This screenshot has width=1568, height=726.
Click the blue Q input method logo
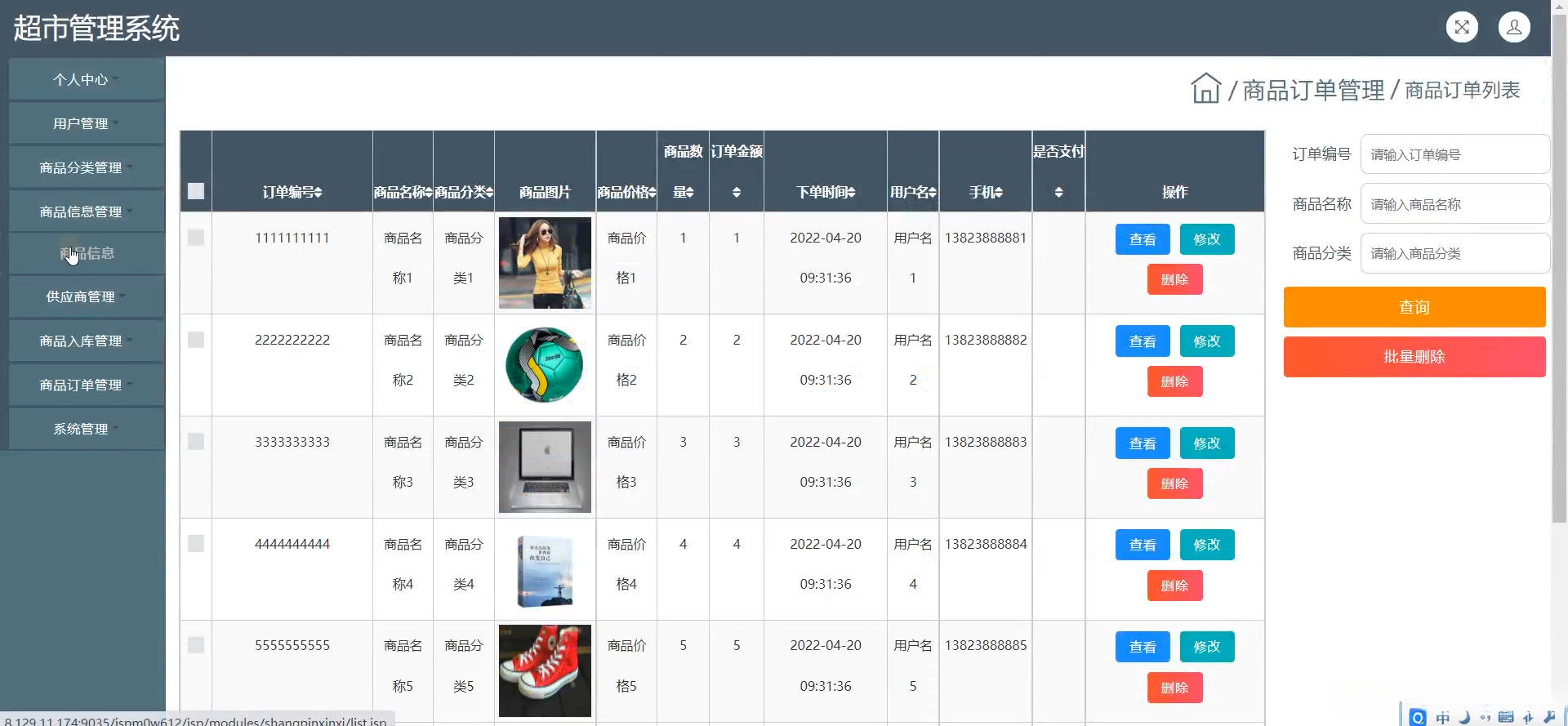click(x=1419, y=717)
